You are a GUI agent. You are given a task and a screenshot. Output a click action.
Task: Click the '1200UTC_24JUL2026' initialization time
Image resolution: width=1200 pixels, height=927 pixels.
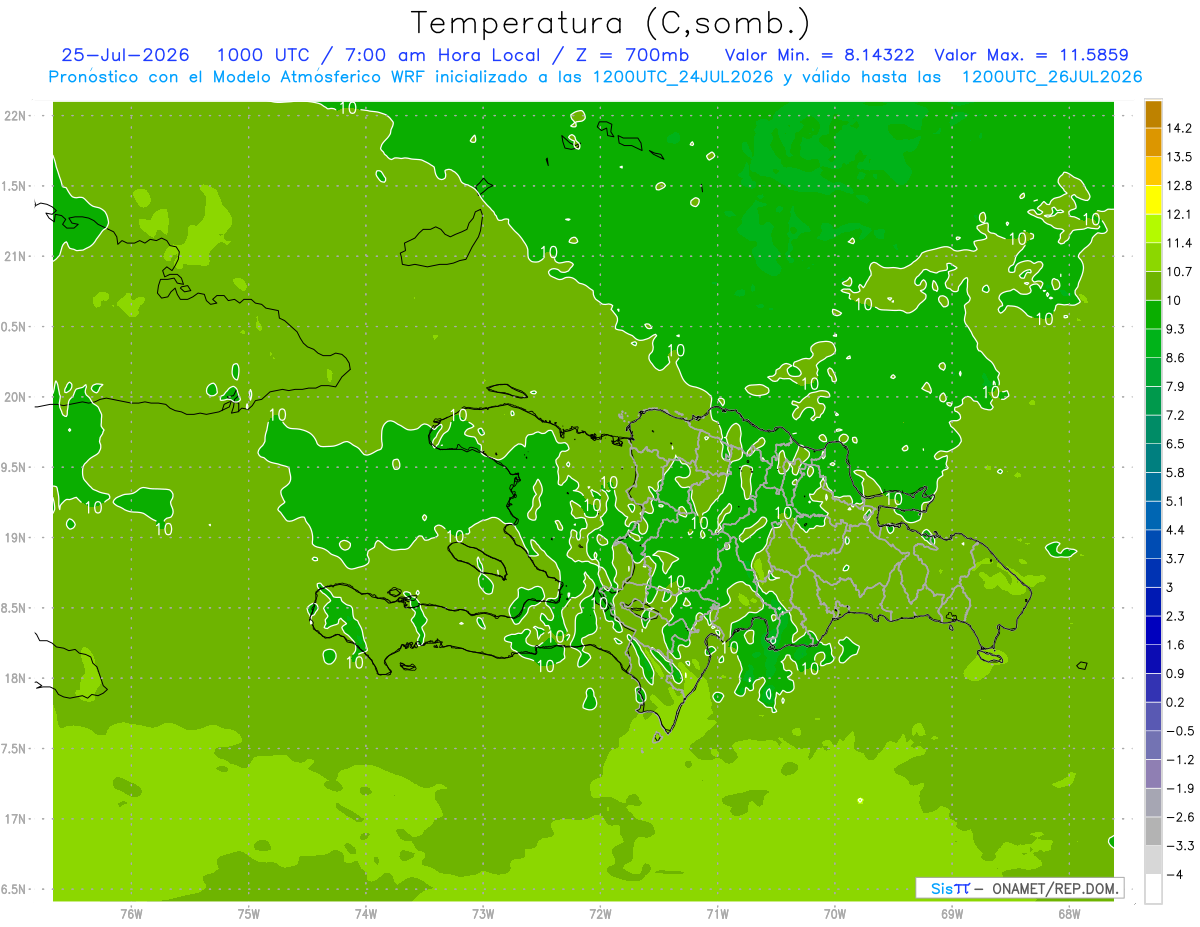coord(683,77)
